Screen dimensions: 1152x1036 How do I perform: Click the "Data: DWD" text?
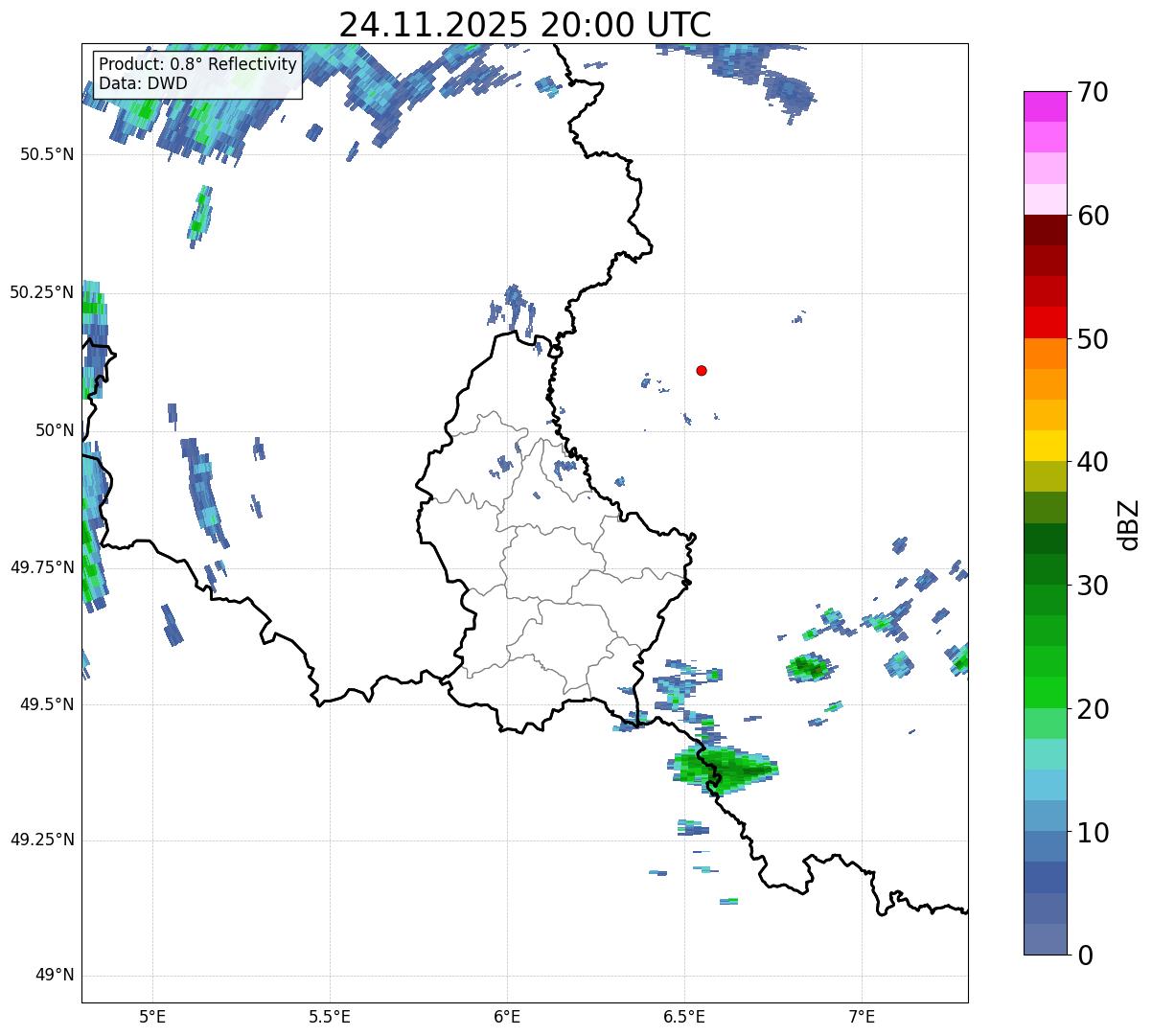143,83
